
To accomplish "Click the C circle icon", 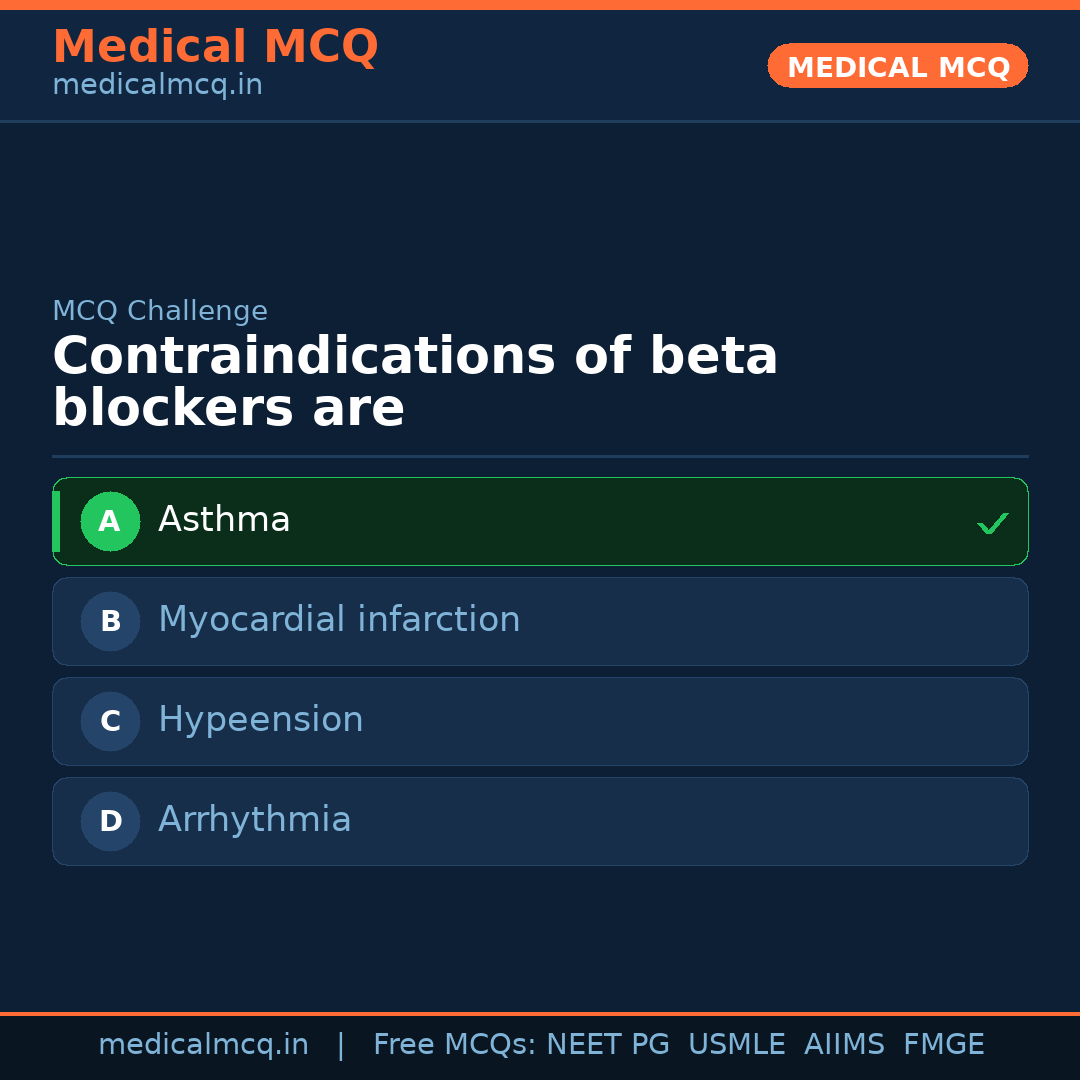I will click(110, 721).
